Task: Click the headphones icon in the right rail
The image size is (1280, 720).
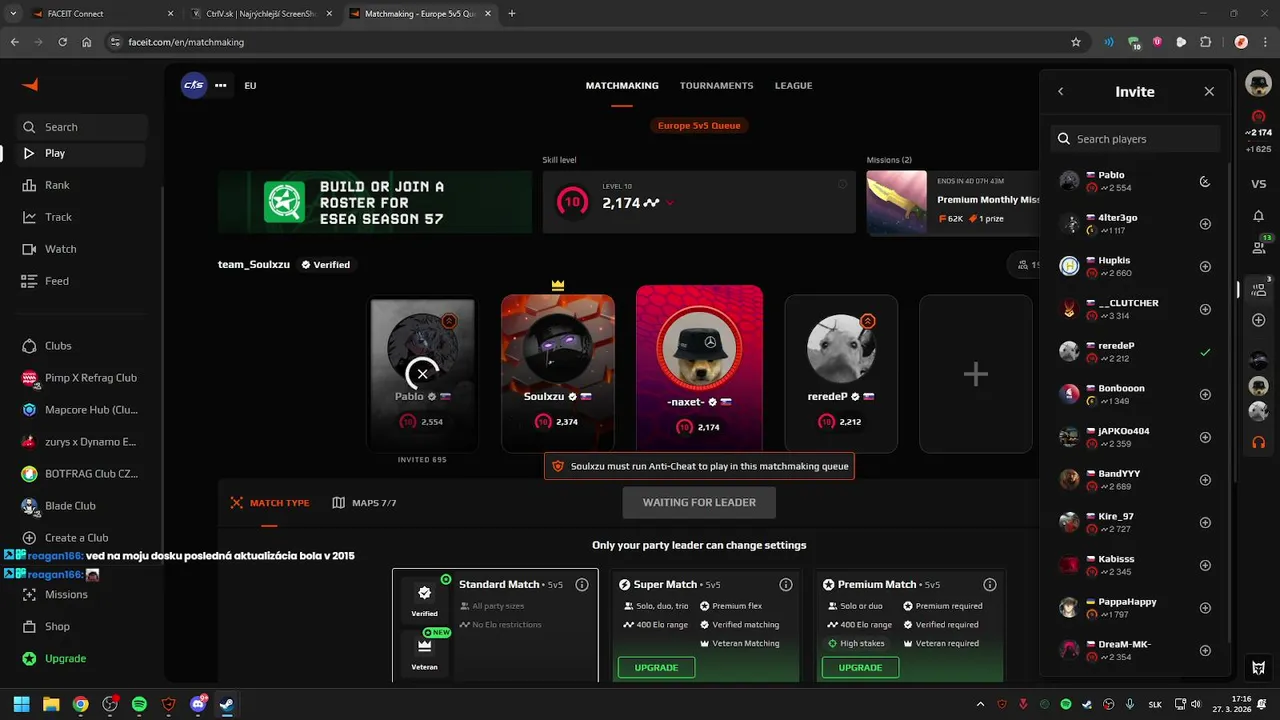Action: [1258, 441]
